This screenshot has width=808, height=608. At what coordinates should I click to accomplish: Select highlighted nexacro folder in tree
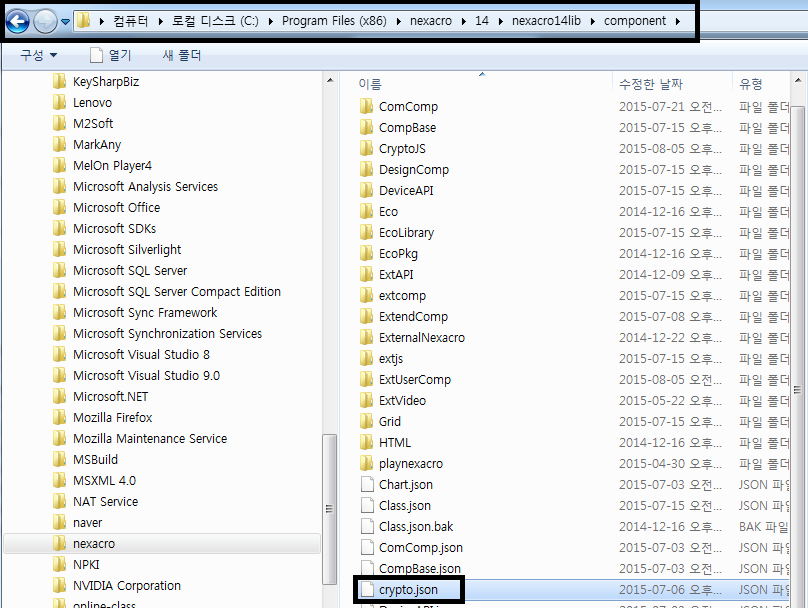coord(162,544)
